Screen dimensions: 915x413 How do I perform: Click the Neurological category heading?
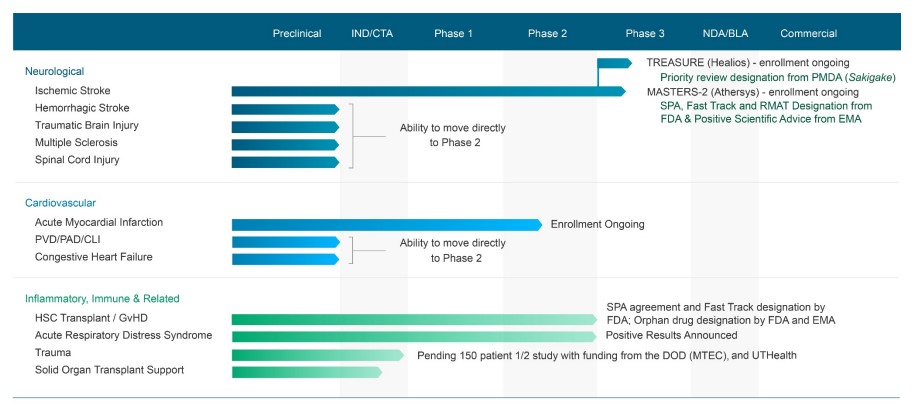[x=55, y=72]
